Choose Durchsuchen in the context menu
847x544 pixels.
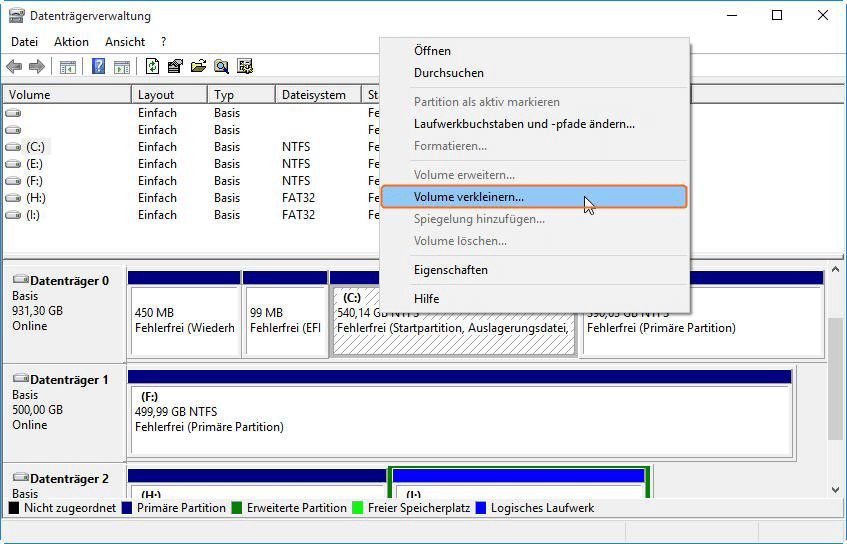tap(535, 73)
